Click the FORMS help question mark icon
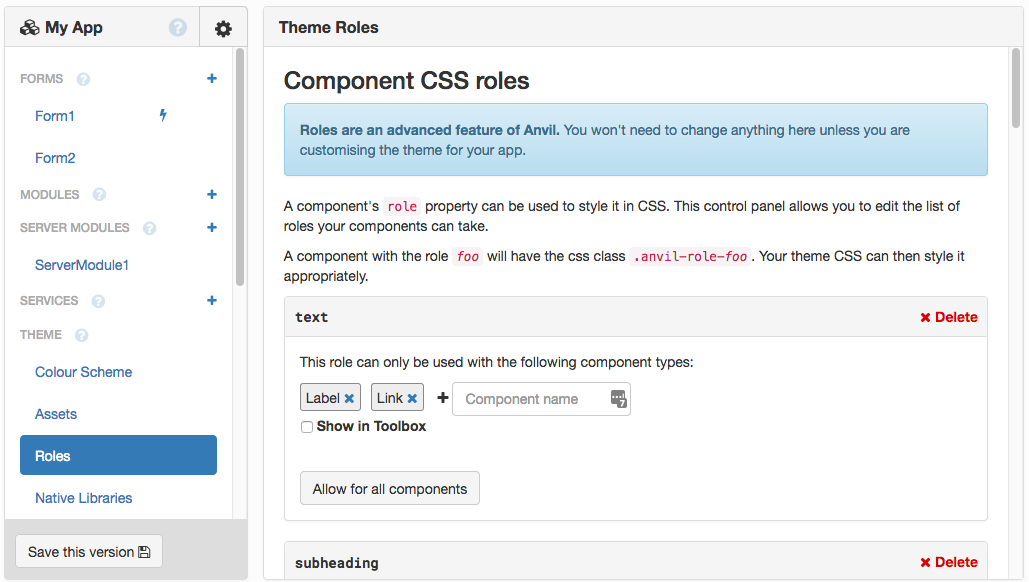 pos(82,79)
